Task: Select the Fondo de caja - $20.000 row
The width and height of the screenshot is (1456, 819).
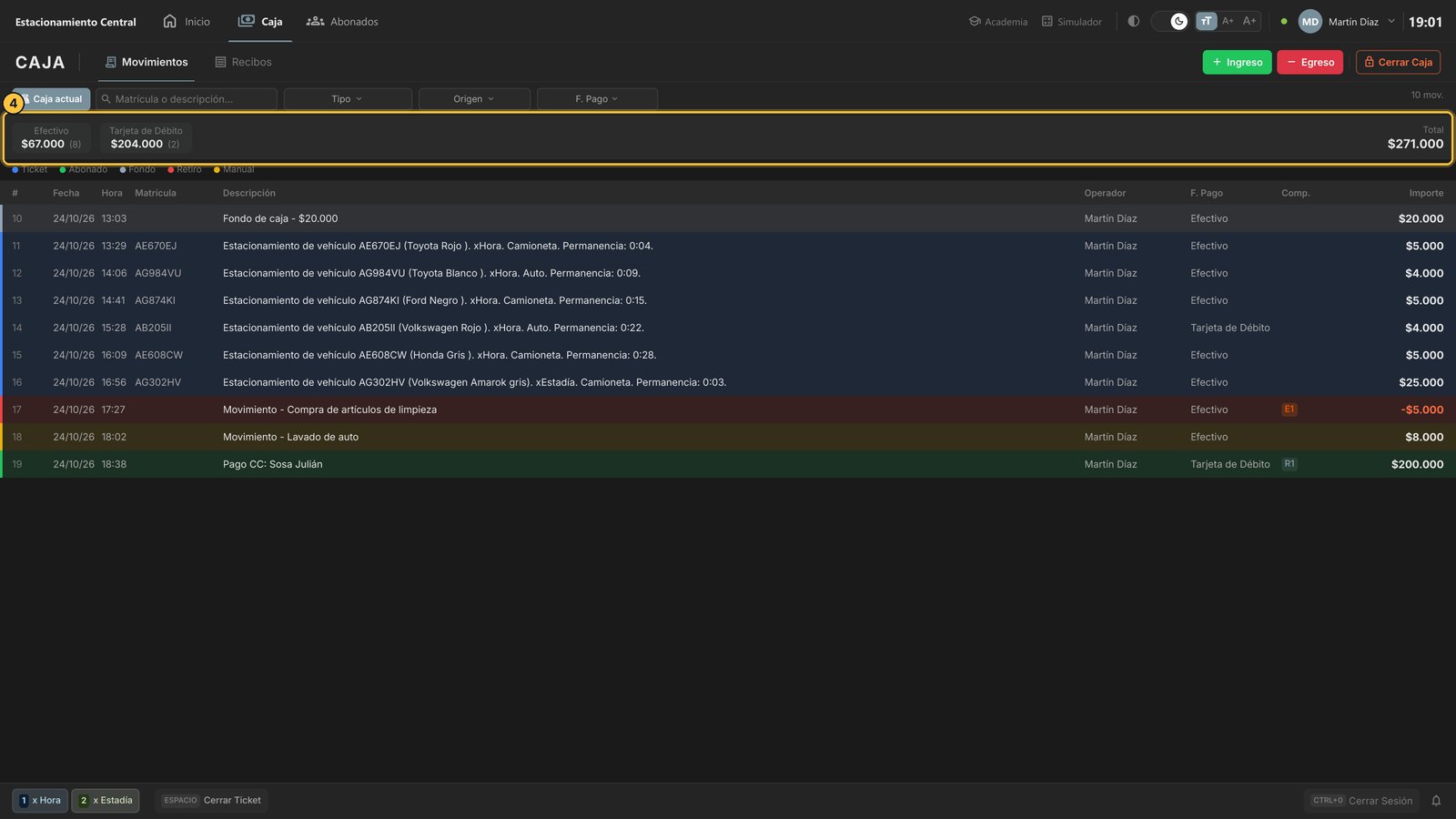Action: coord(728,218)
